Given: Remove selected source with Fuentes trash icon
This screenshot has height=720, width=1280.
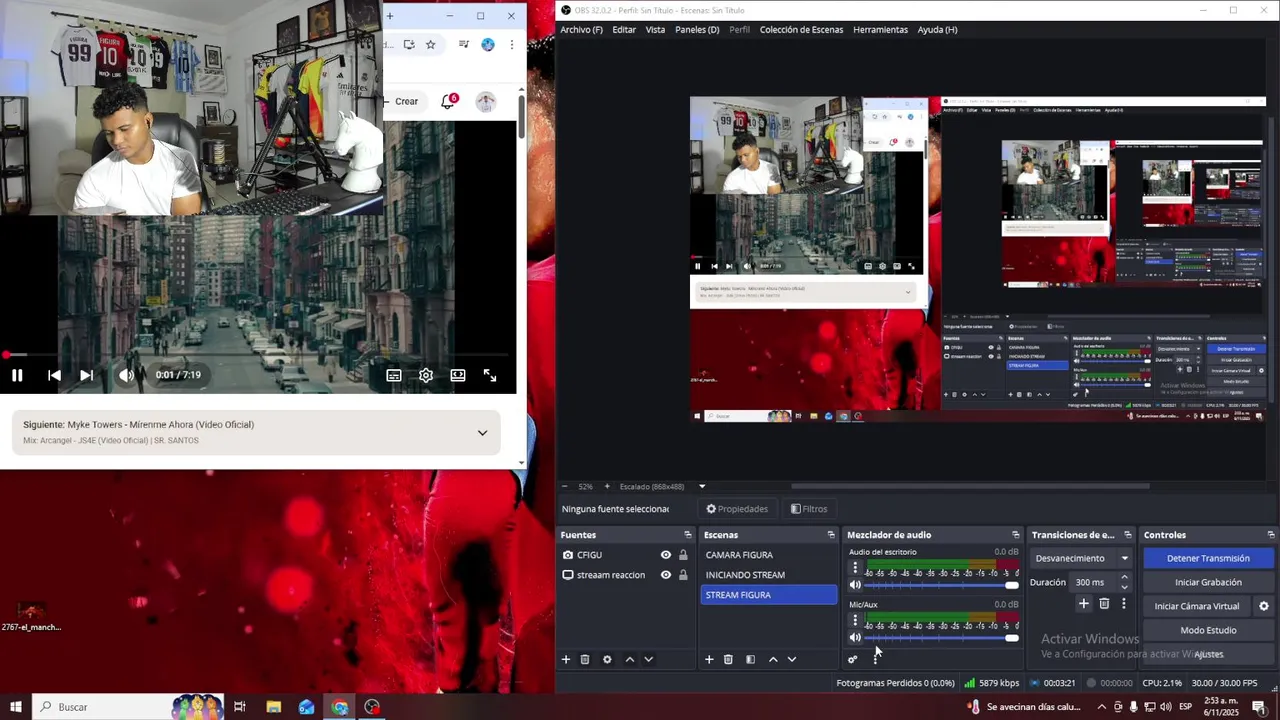Looking at the screenshot, I should pyautogui.click(x=585, y=660).
